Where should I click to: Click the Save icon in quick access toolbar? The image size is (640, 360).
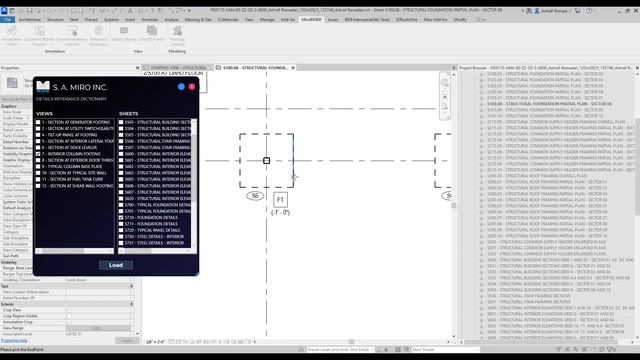pyautogui.click(x=29, y=11)
